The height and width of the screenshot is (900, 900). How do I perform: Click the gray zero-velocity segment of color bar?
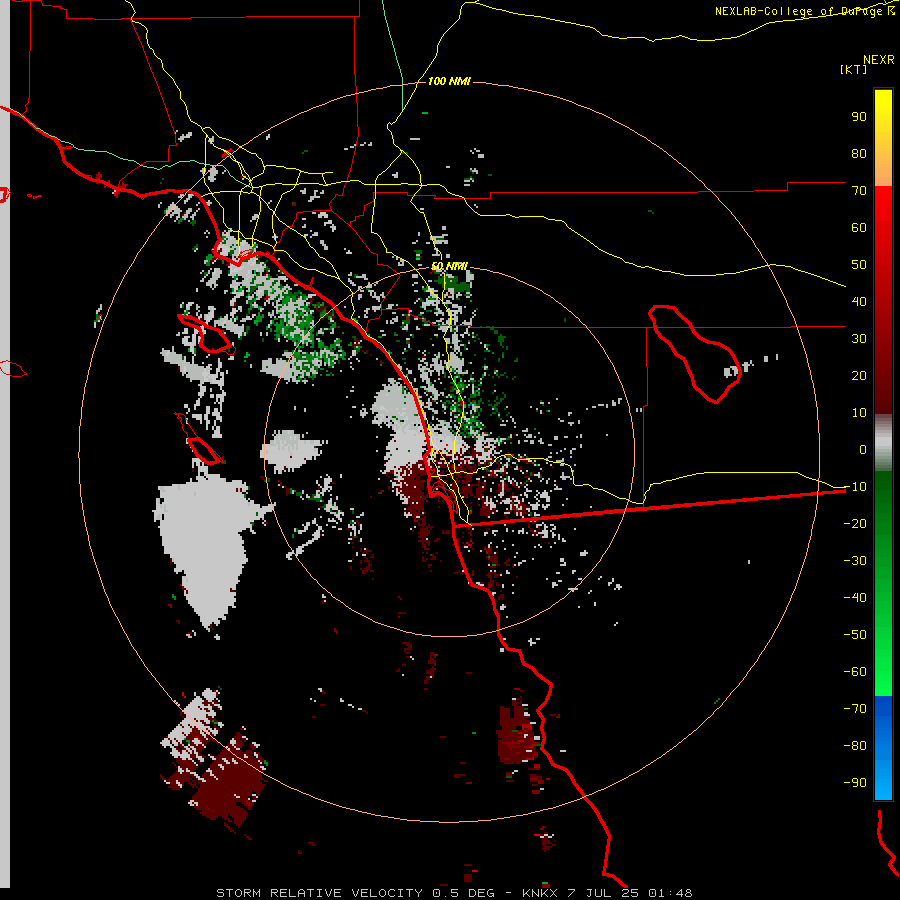click(x=883, y=443)
